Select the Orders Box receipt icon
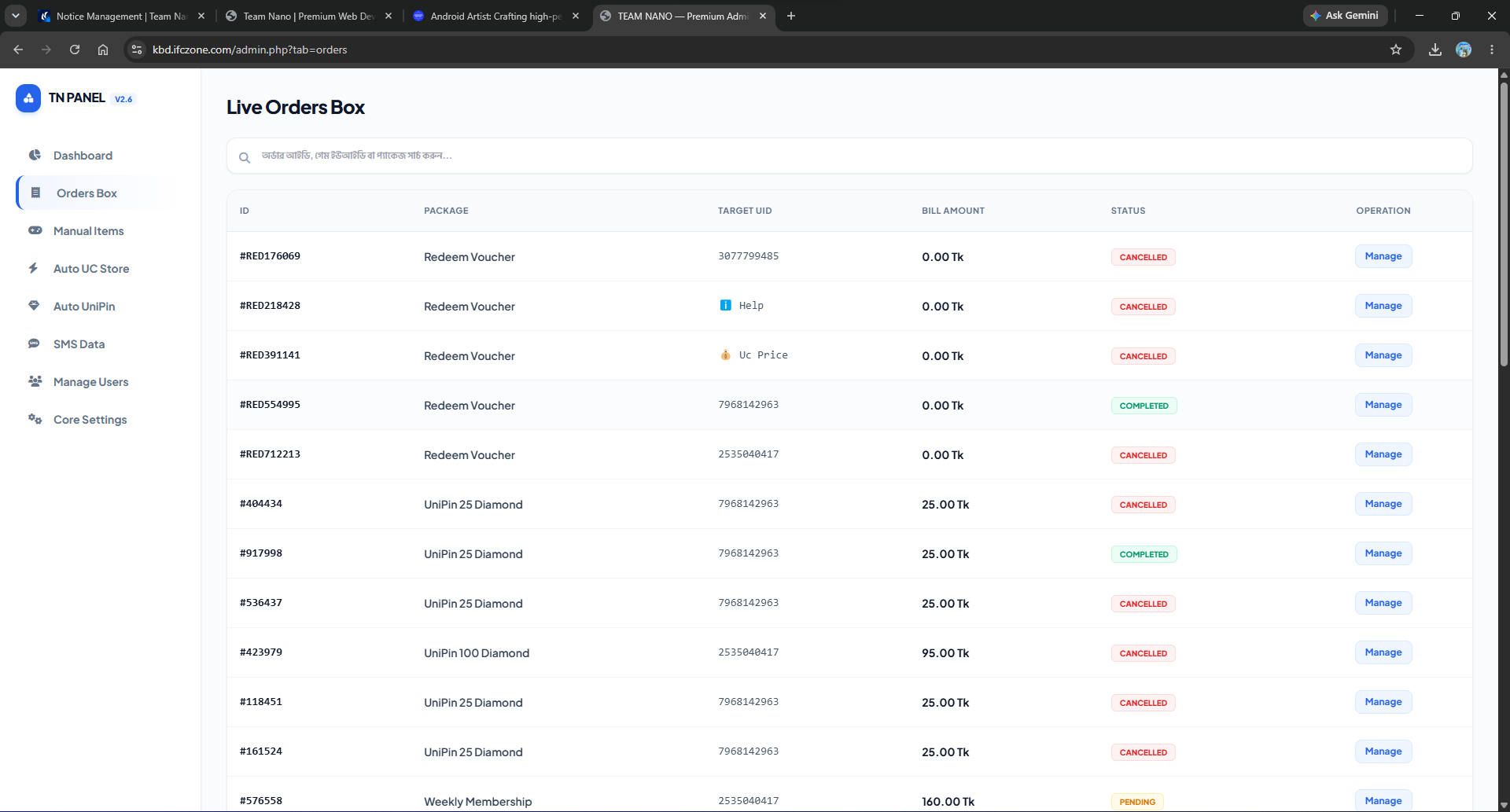1510x812 pixels. pos(35,193)
